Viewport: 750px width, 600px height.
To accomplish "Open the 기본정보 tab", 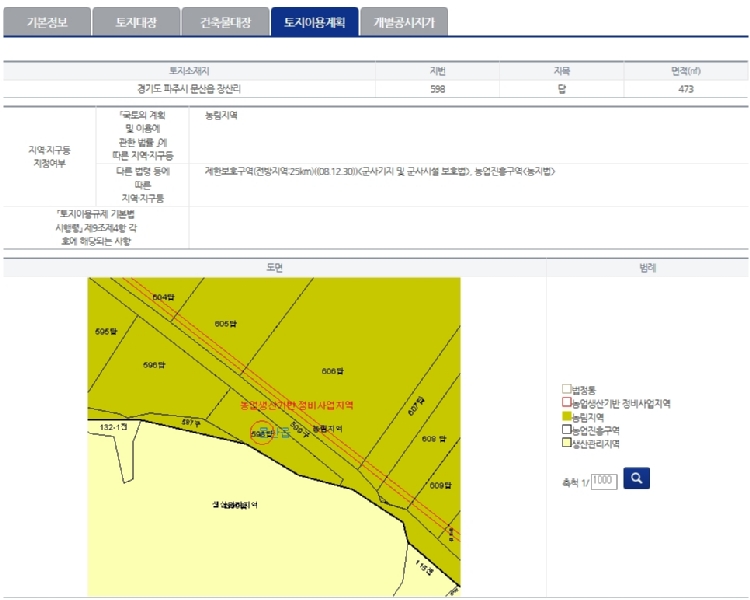I will (47, 22).
